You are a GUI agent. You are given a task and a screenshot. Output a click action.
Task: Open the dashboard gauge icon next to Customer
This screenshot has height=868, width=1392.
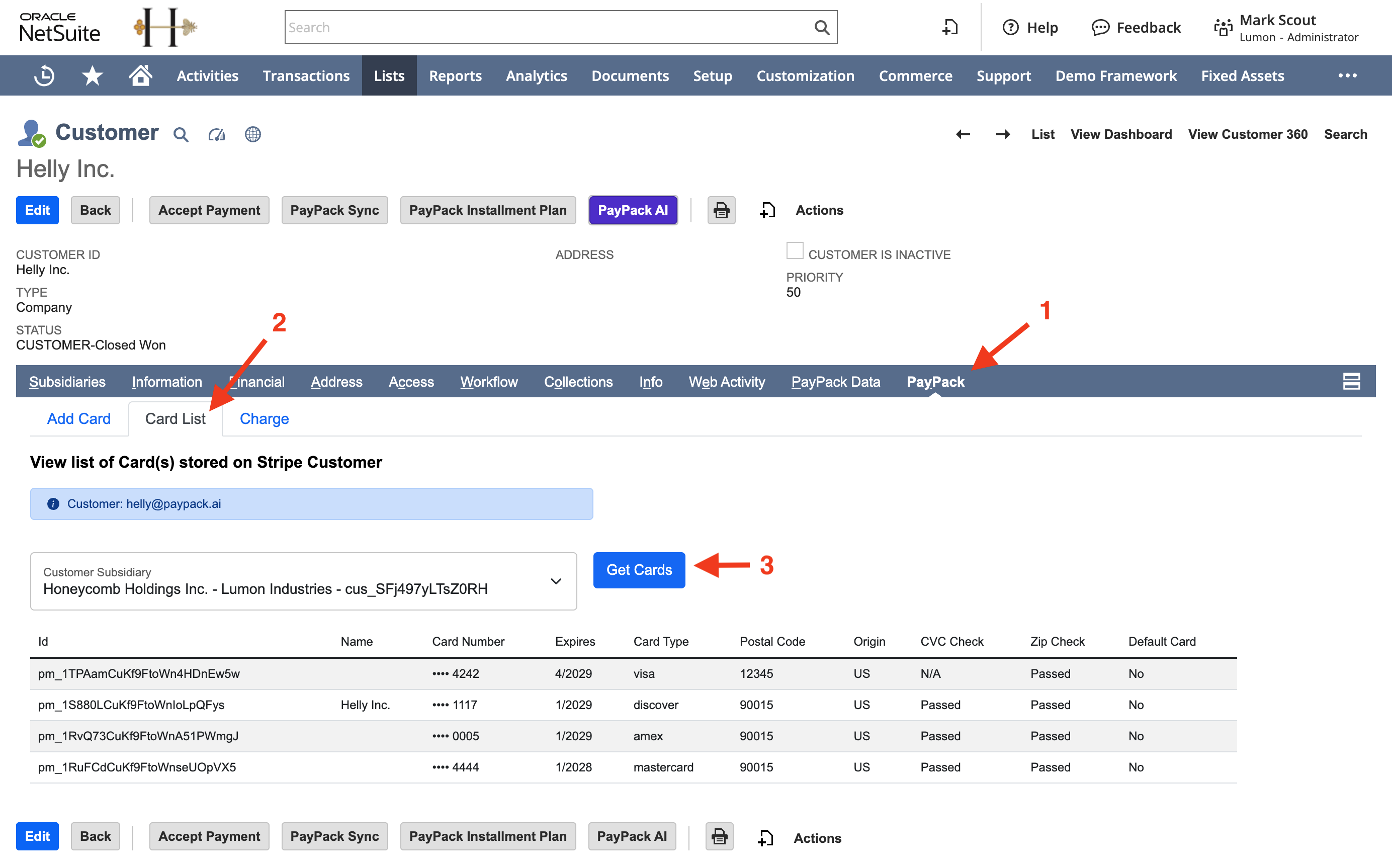[216, 134]
